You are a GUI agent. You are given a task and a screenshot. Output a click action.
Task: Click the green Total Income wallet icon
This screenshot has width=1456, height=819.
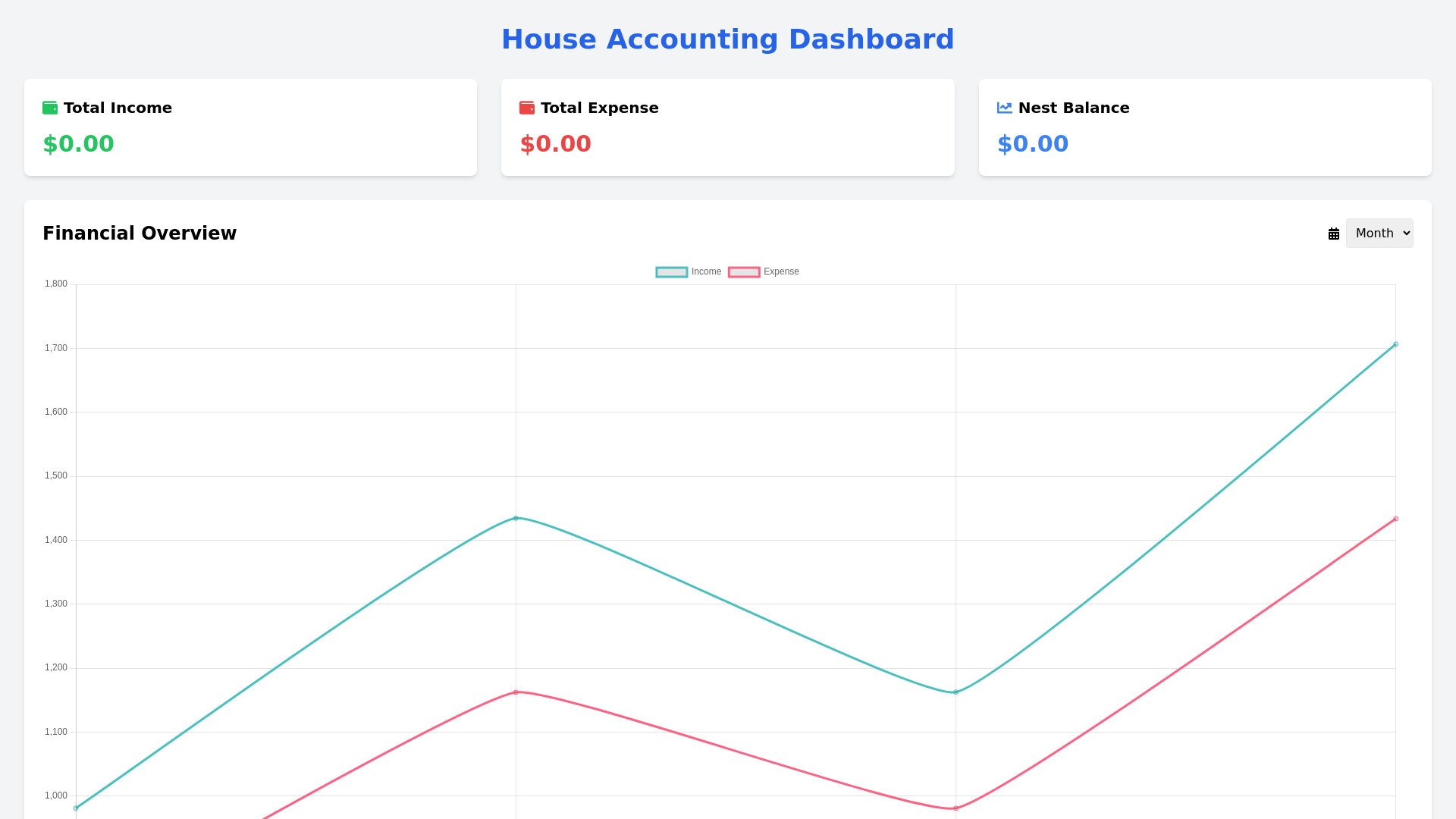pyautogui.click(x=50, y=108)
